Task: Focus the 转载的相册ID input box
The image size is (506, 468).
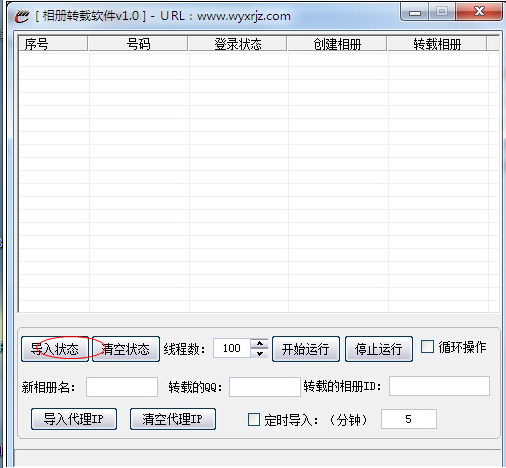Action: tap(439, 386)
